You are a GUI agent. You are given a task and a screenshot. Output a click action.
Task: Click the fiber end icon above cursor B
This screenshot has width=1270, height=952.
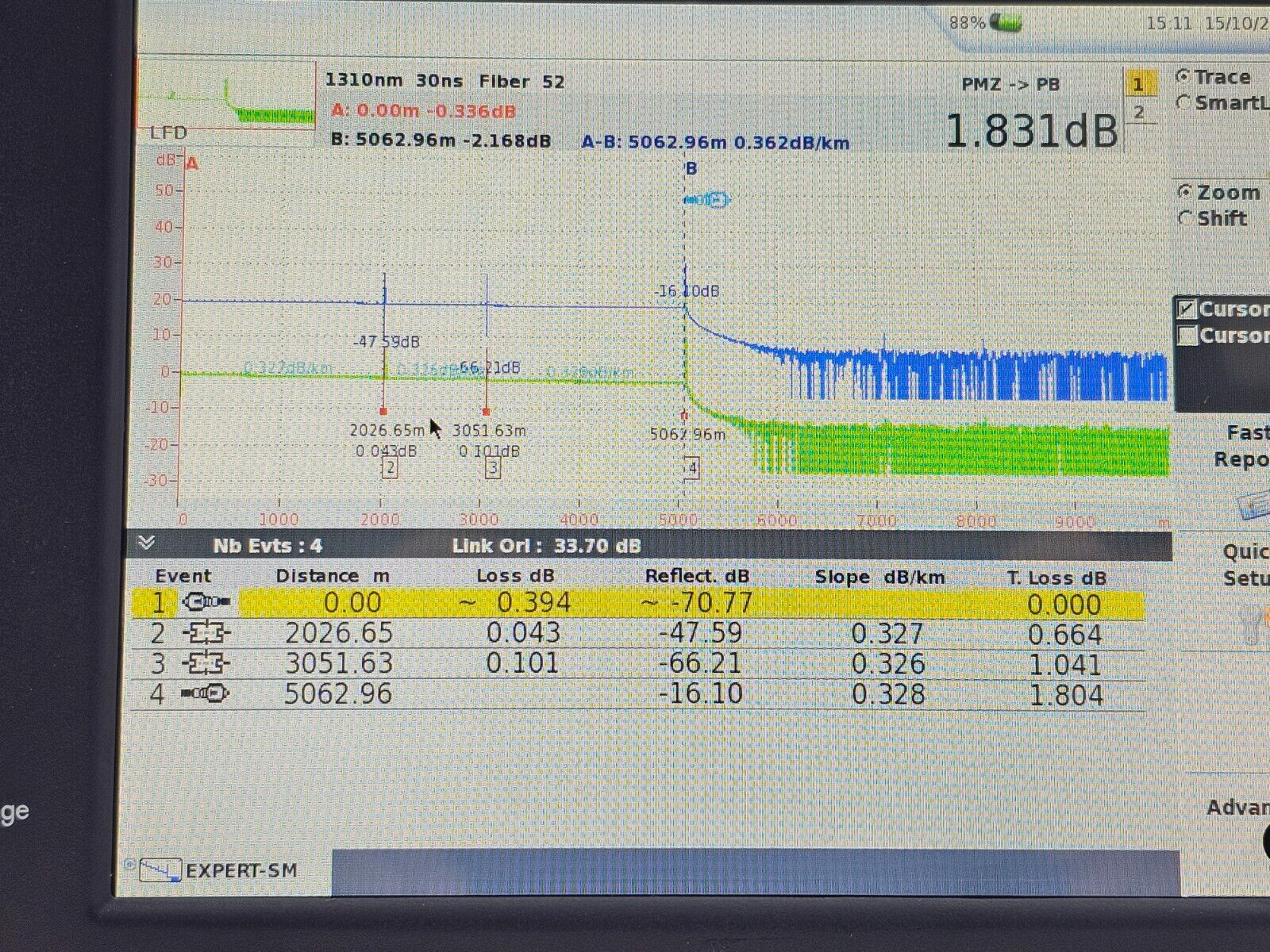pos(707,200)
